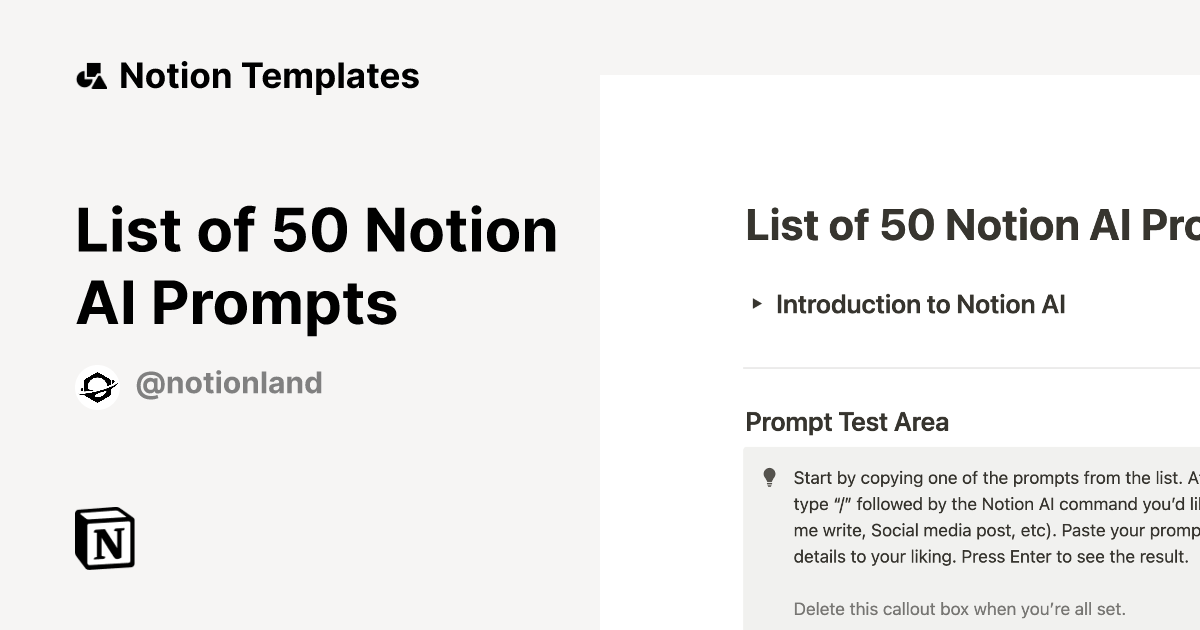Open the @notionland creator profile link

click(x=229, y=384)
